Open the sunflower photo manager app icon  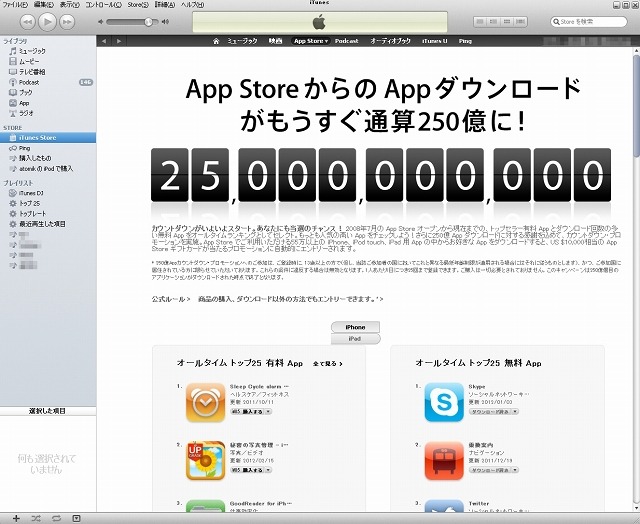[x=205, y=461]
